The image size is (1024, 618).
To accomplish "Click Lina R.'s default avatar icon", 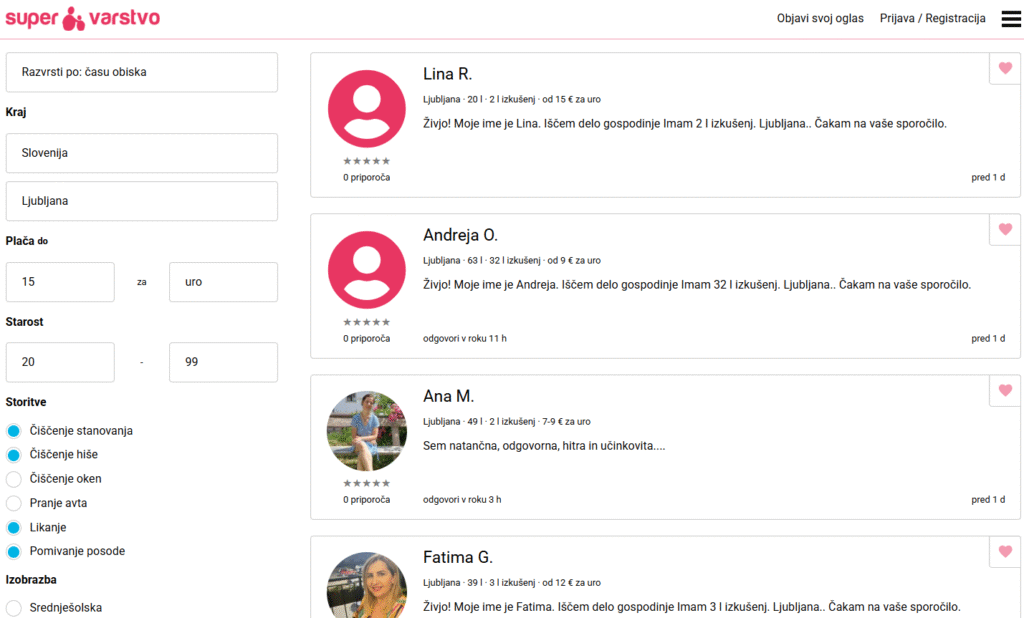I will (x=367, y=109).
